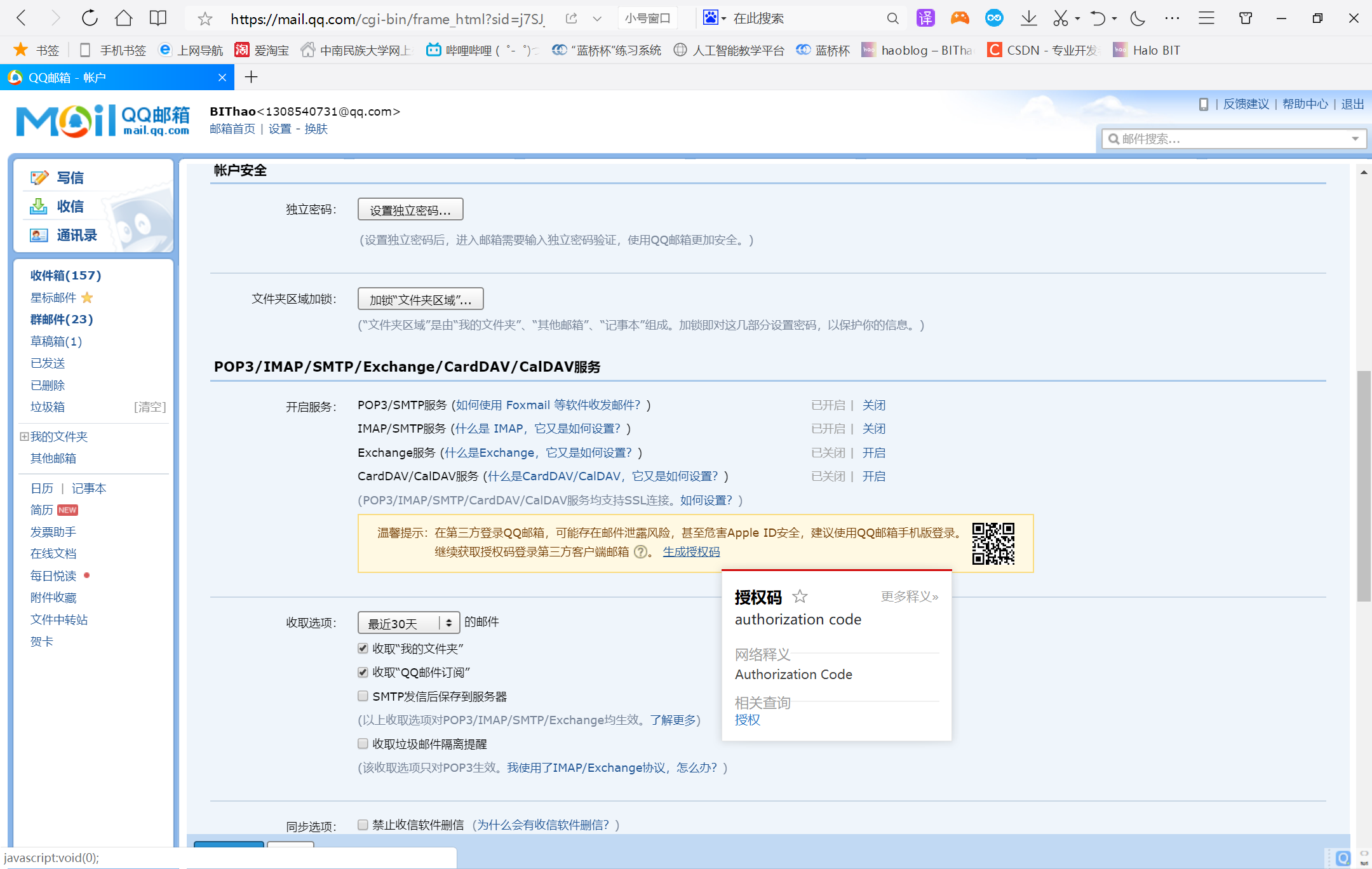The image size is (1372, 869).
Task: Open search engine selector dropdown
Action: (x=723, y=18)
